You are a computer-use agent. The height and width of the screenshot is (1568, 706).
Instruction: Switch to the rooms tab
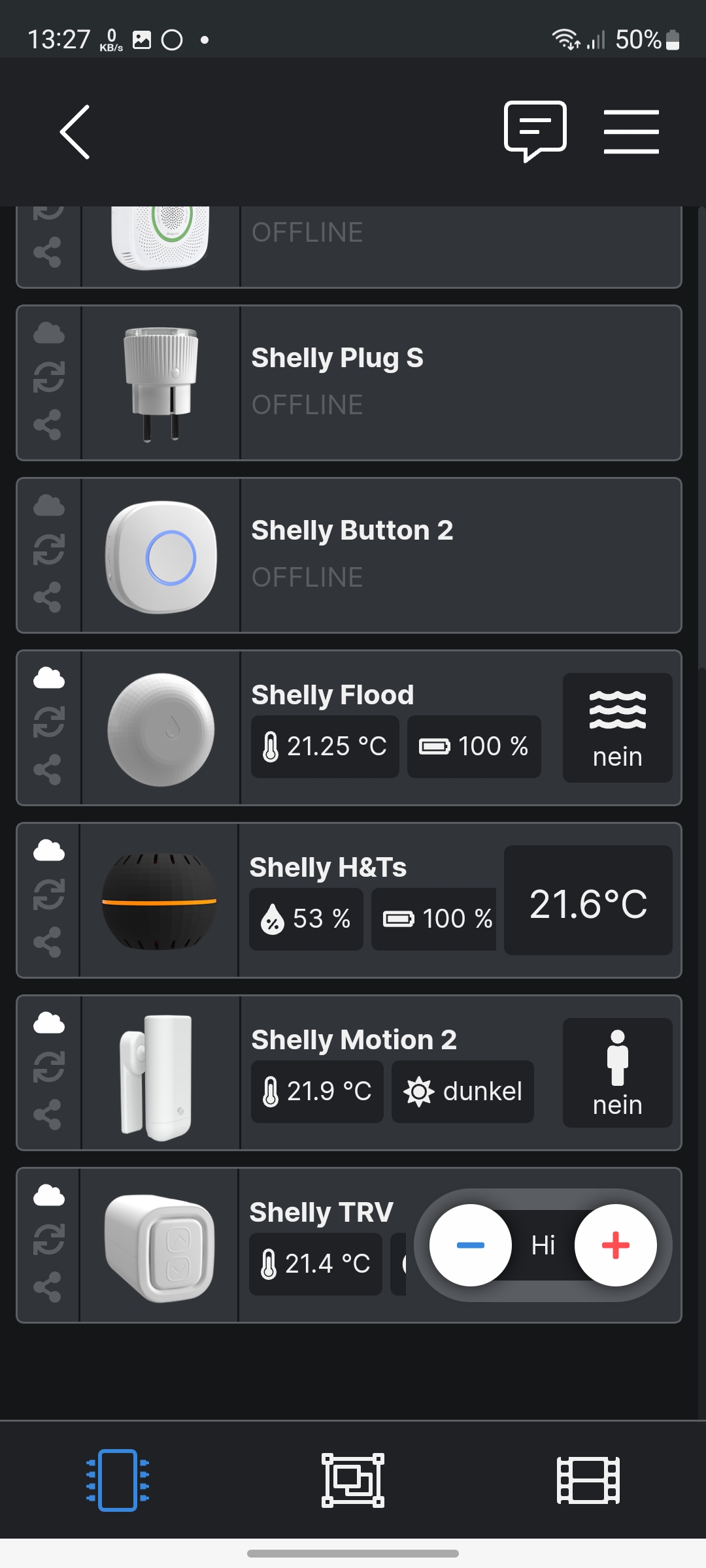point(353,1480)
